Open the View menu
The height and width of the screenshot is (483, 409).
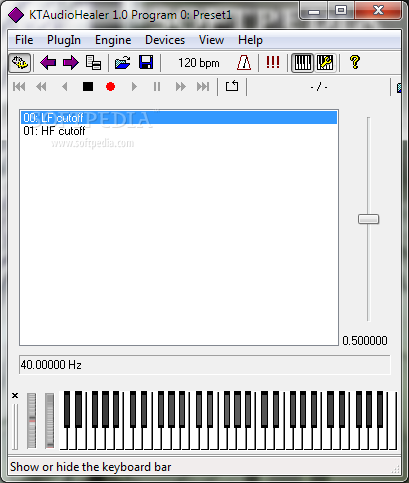(211, 40)
